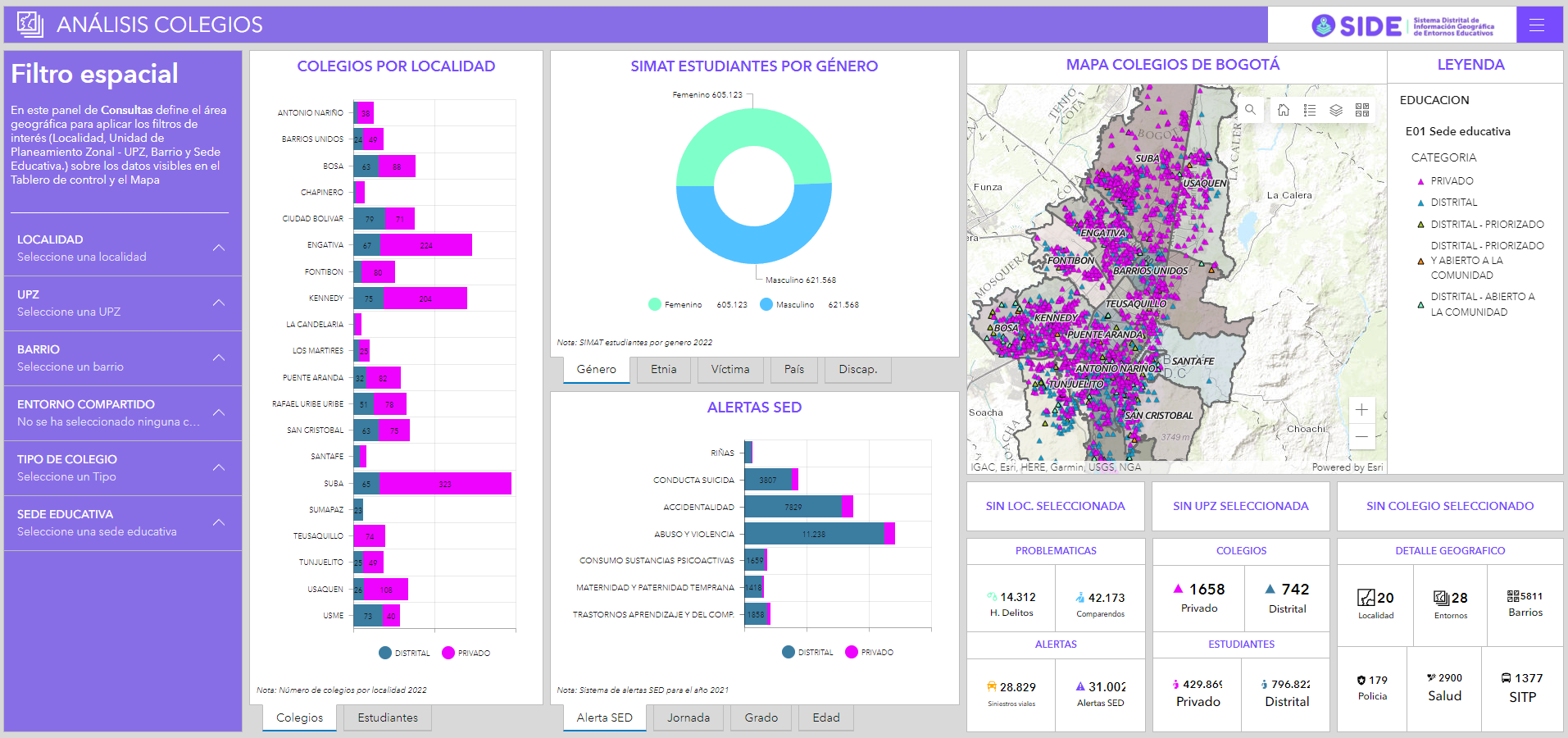Click the SIN UPZ SELECCIONADA card
This screenshot has width=1568, height=738.
1241,506
